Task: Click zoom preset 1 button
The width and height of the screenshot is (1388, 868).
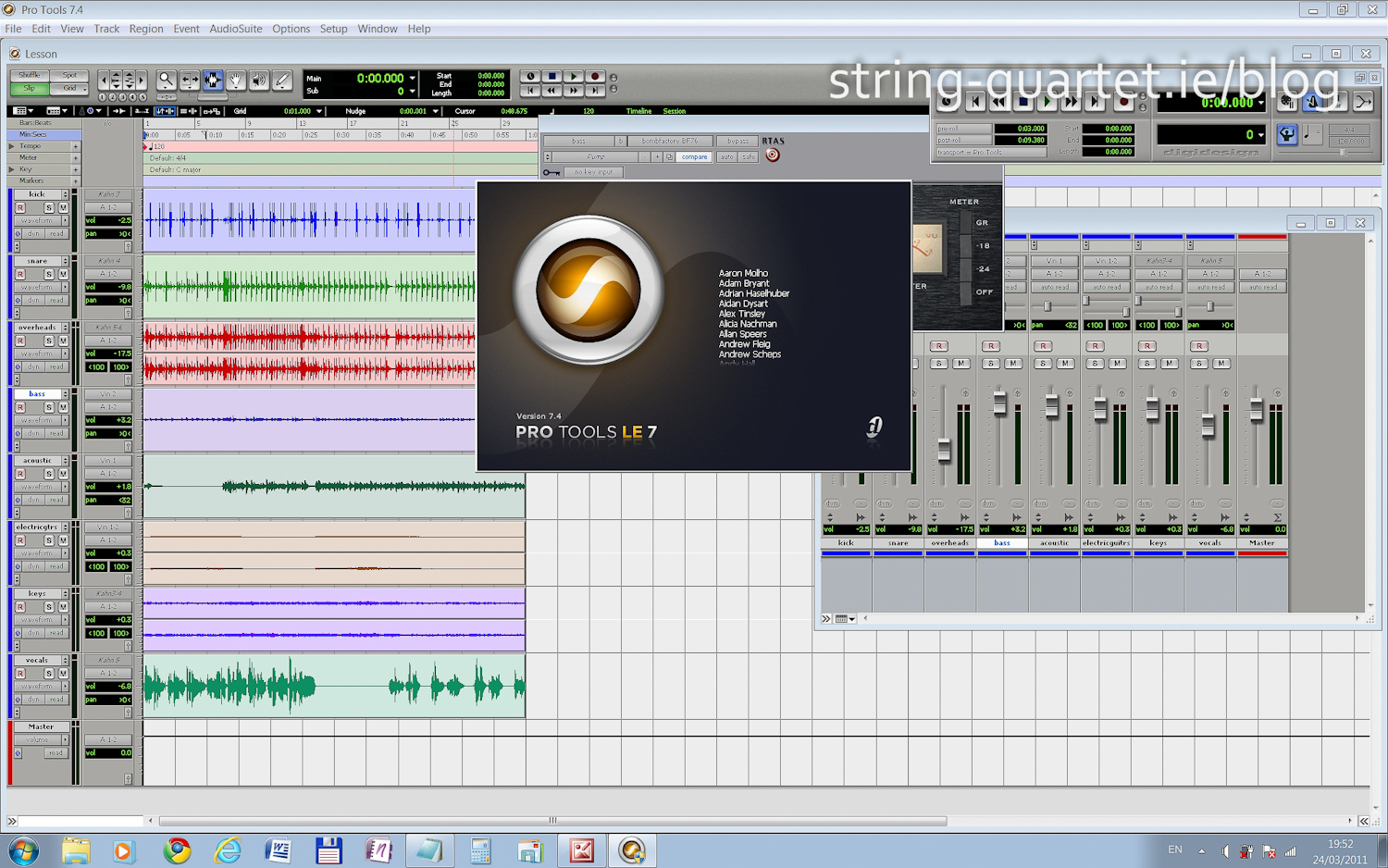Action: (x=101, y=97)
